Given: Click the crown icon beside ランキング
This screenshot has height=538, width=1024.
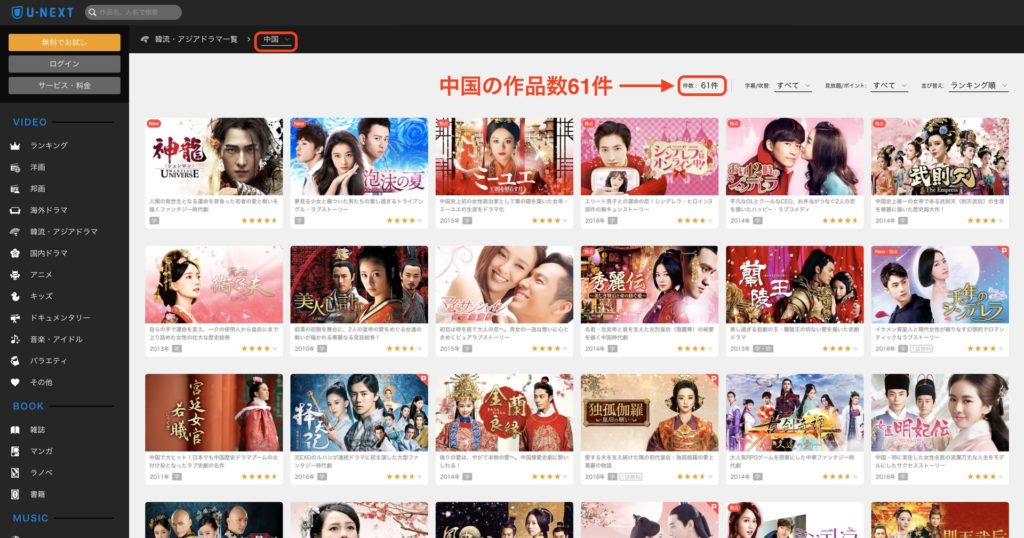Looking at the screenshot, I should pos(15,146).
